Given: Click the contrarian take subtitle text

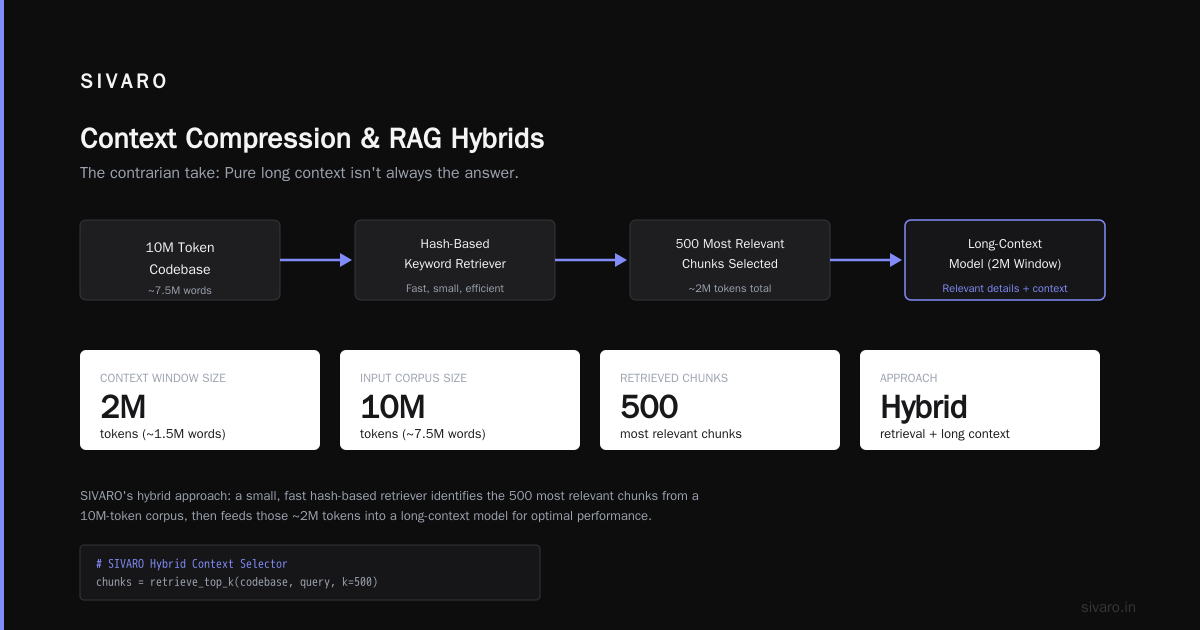Looking at the screenshot, I should 299,173.
